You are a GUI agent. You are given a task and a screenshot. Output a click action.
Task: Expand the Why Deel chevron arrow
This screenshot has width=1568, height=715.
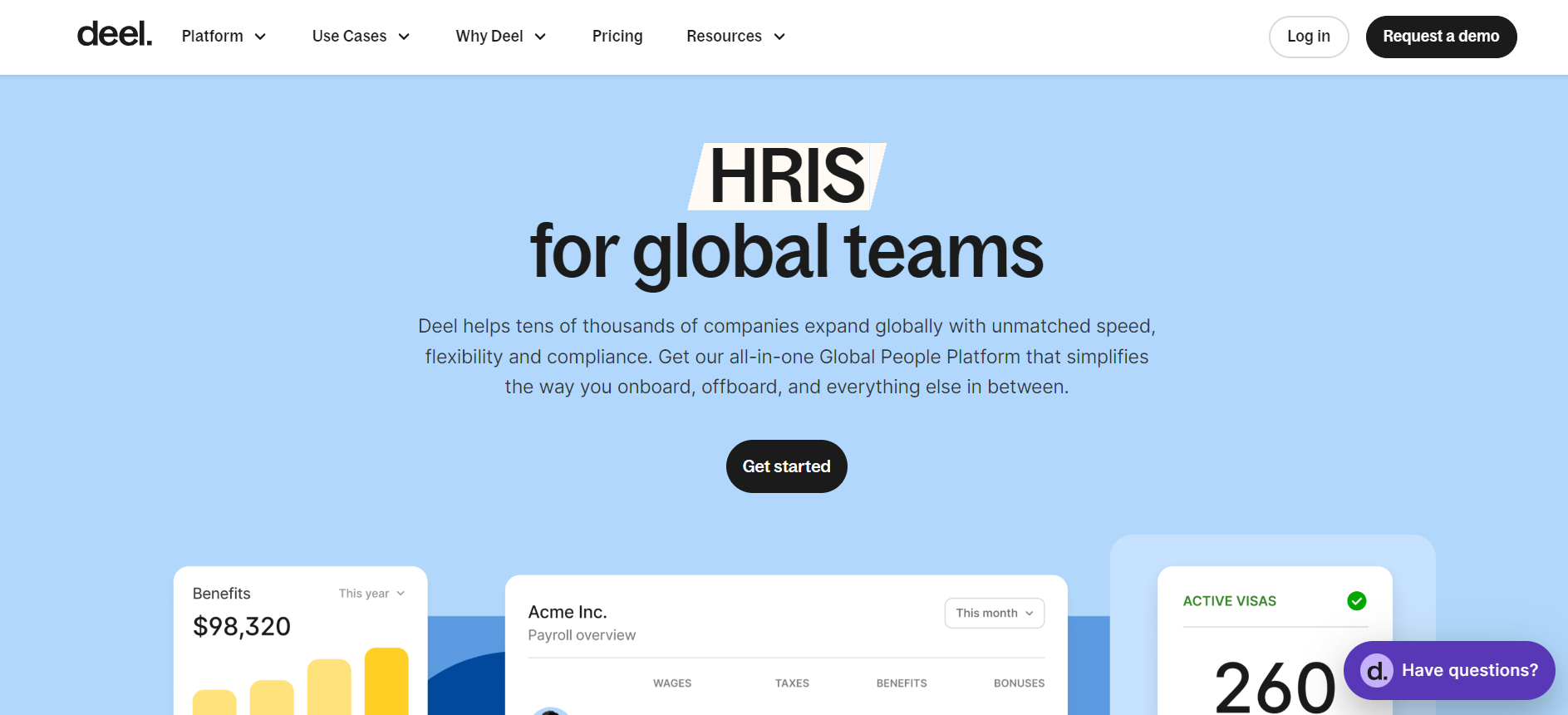(540, 37)
